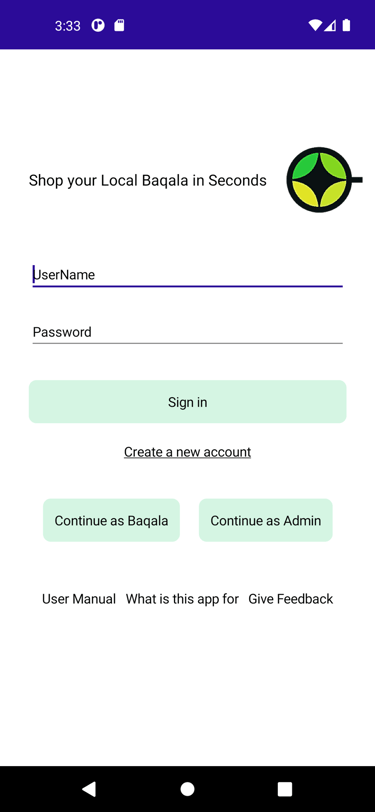The height and width of the screenshot is (812, 375).
Task: Tap the Sign in button
Action: point(188,402)
